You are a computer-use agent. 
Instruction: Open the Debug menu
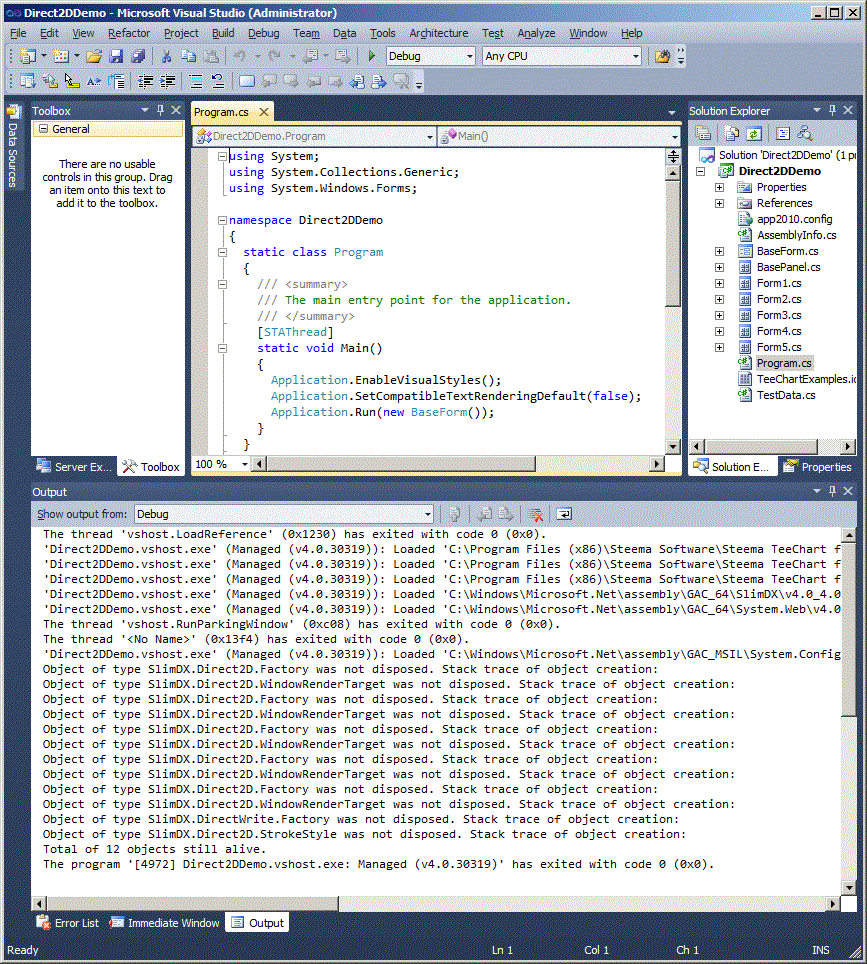(263, 33)
